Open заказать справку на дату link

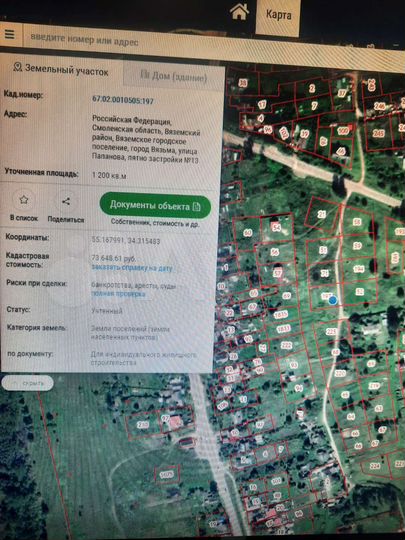(132, 268)
